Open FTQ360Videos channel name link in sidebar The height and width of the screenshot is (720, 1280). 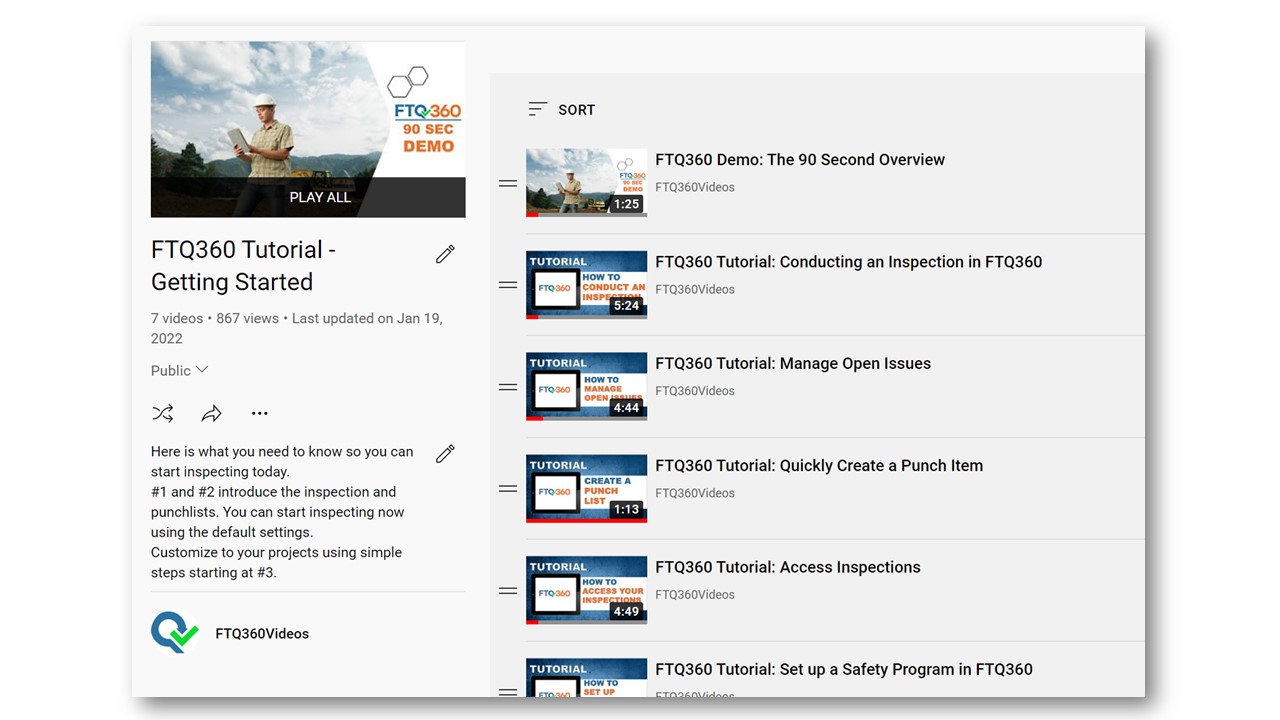262,634
